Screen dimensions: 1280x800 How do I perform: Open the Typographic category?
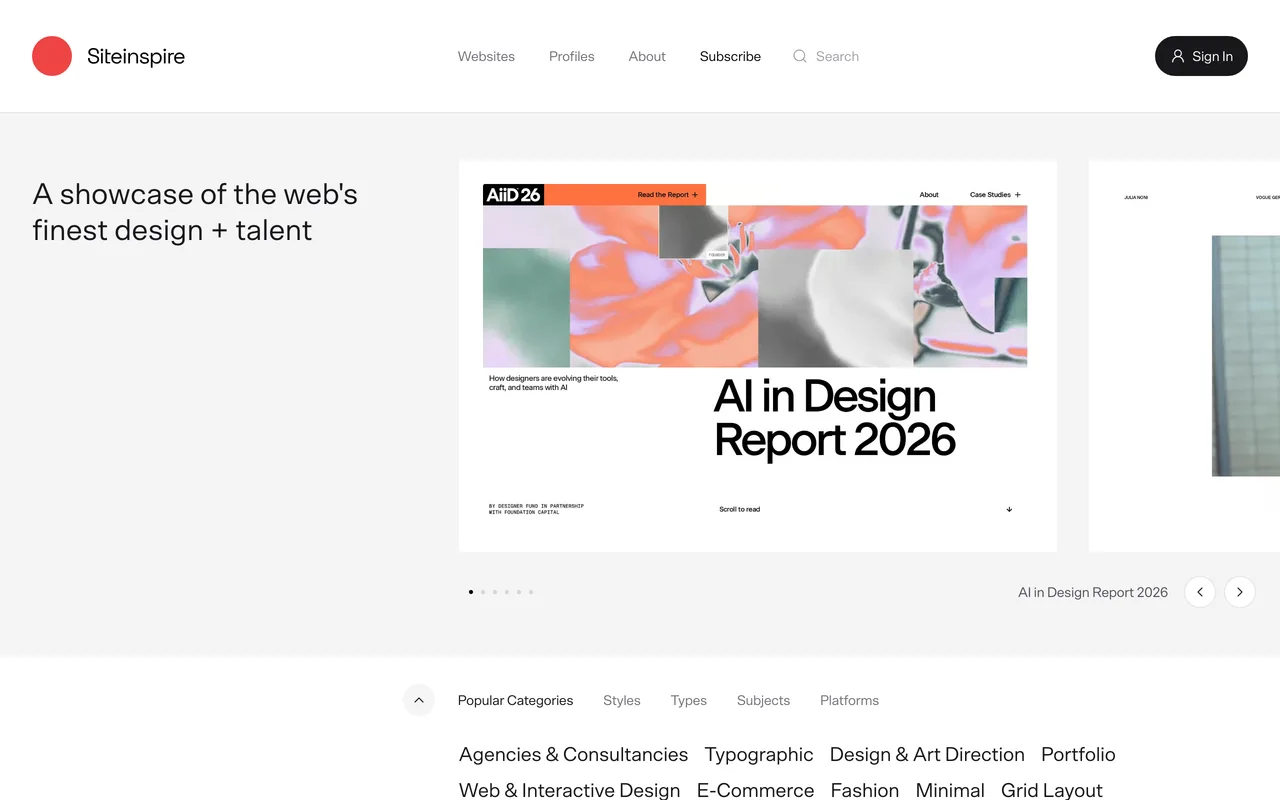[759, 755]
